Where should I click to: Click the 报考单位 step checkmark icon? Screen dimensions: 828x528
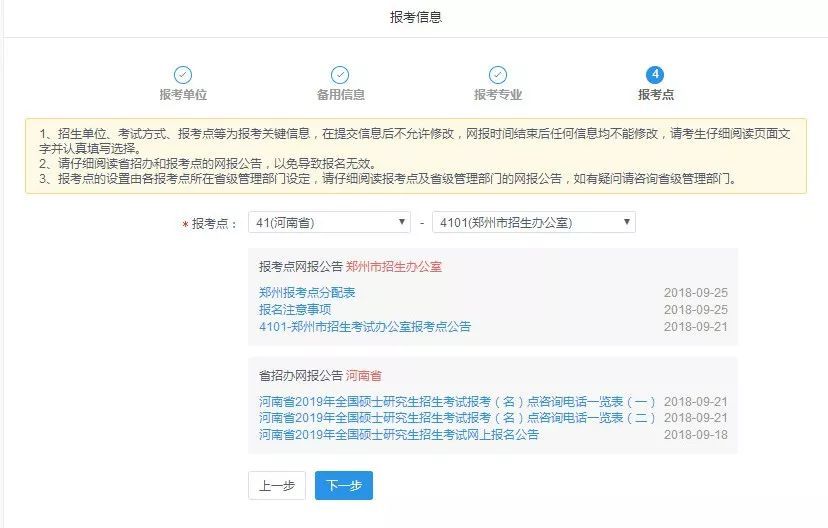click(183, 75)
